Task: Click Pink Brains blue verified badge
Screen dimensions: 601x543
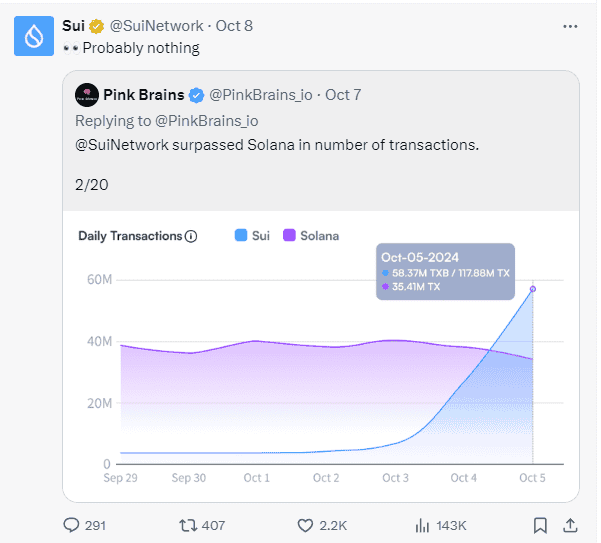Action: (x=196, y=95)
